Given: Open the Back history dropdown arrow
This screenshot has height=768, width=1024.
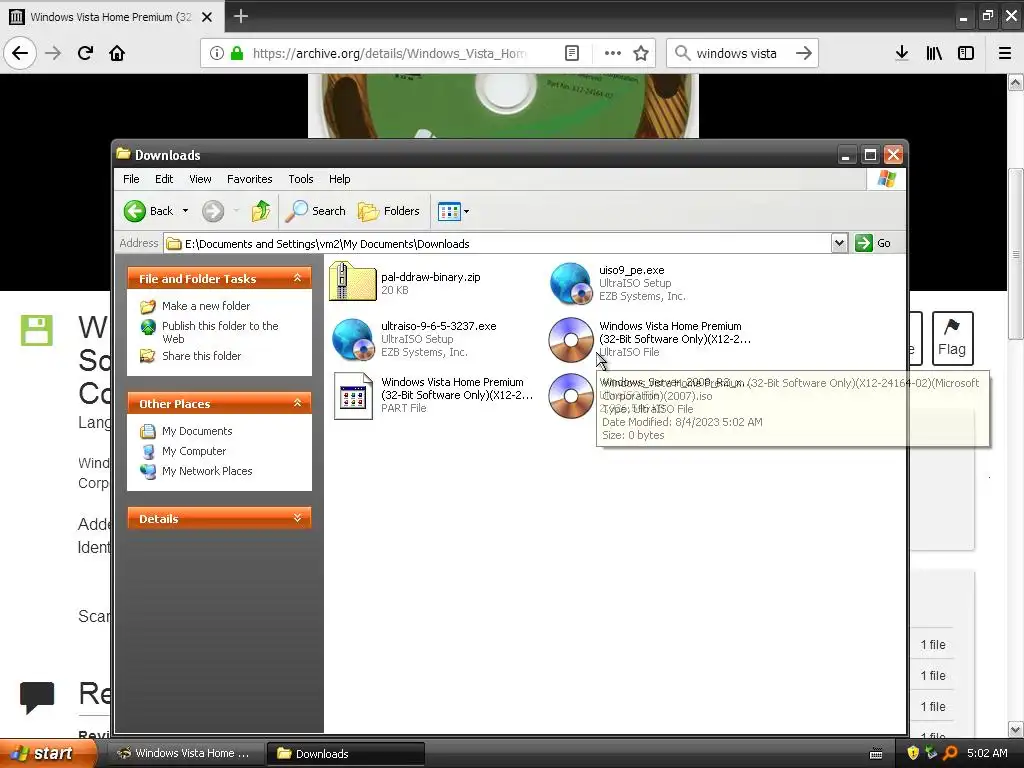Looking at the screenshot, I should pos(185,211).
